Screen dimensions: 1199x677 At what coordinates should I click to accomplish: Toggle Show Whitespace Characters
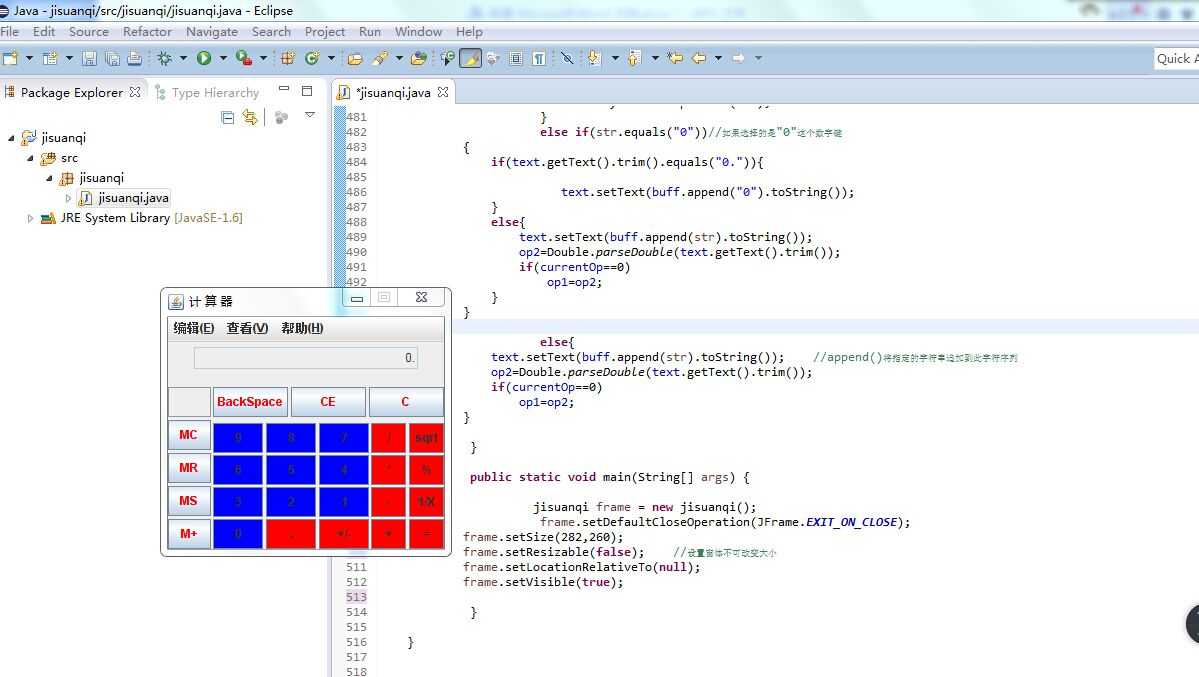pos(539,58)
